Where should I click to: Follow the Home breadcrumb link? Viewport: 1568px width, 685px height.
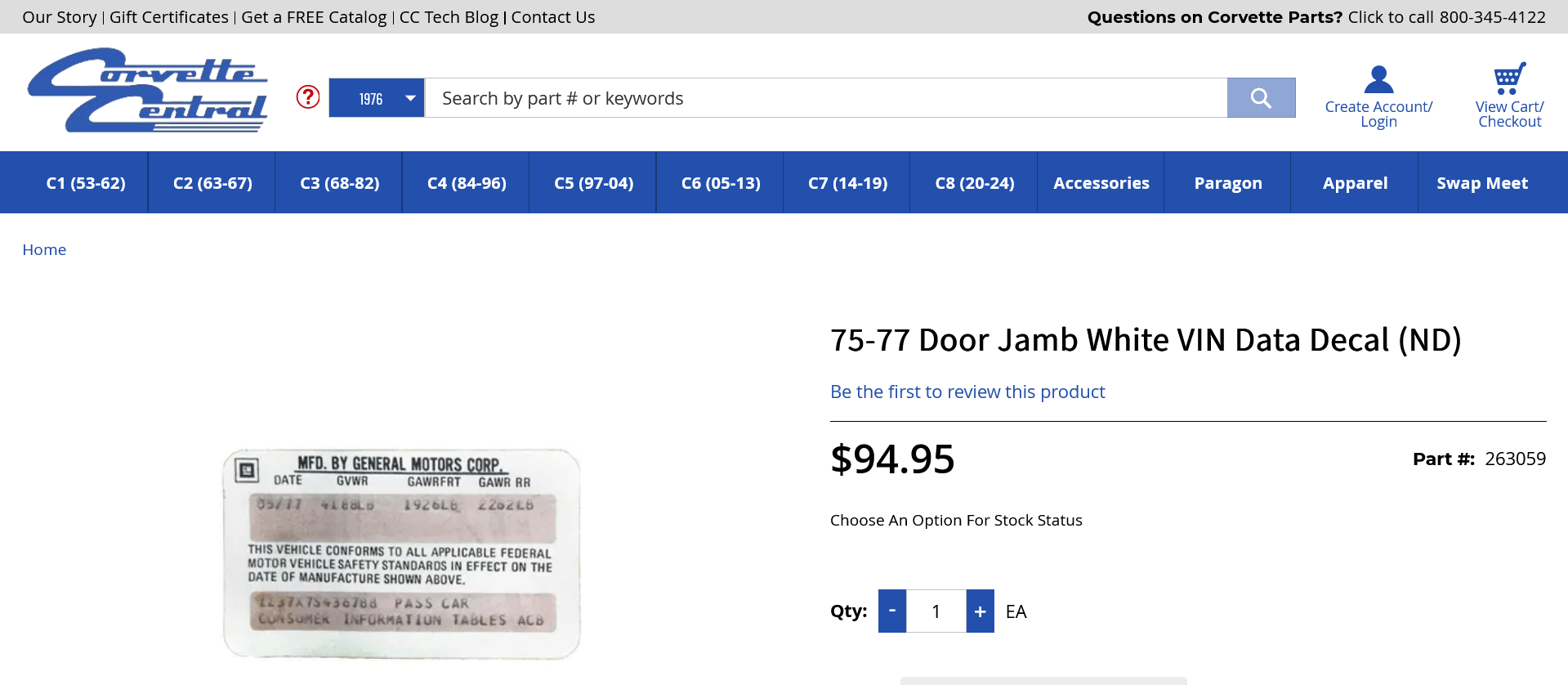click(x=44, y=250)
